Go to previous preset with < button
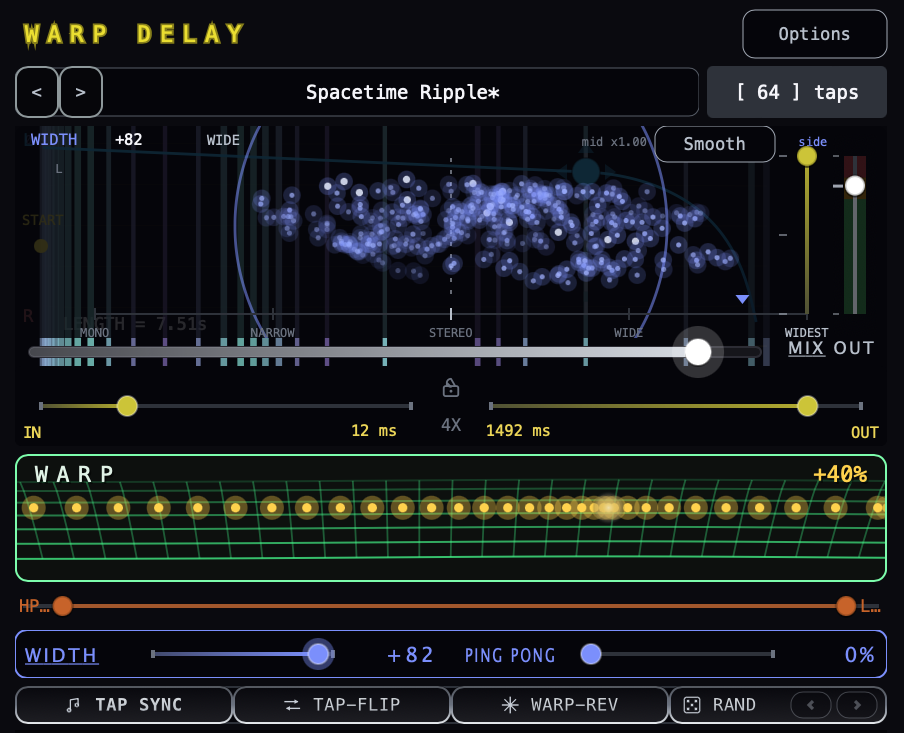 pos(37,92)
